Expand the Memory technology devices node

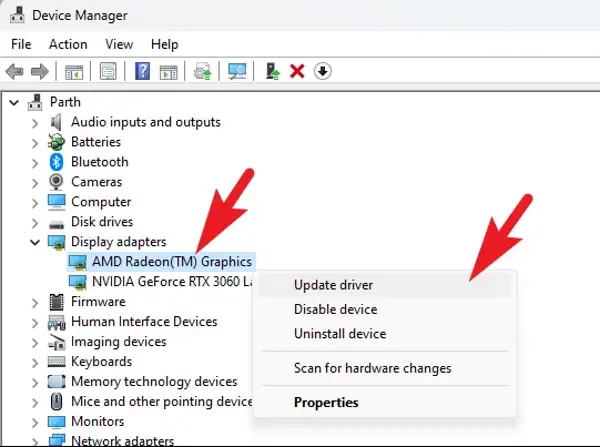click(35, 382)
